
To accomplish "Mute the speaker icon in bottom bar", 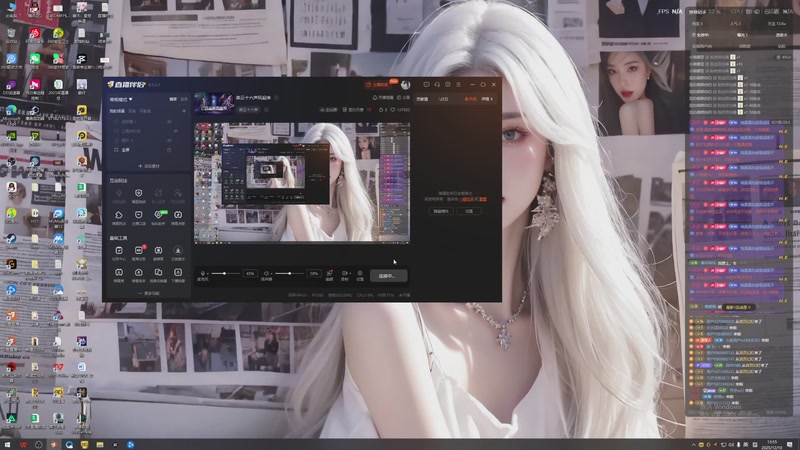I will 266,273.
